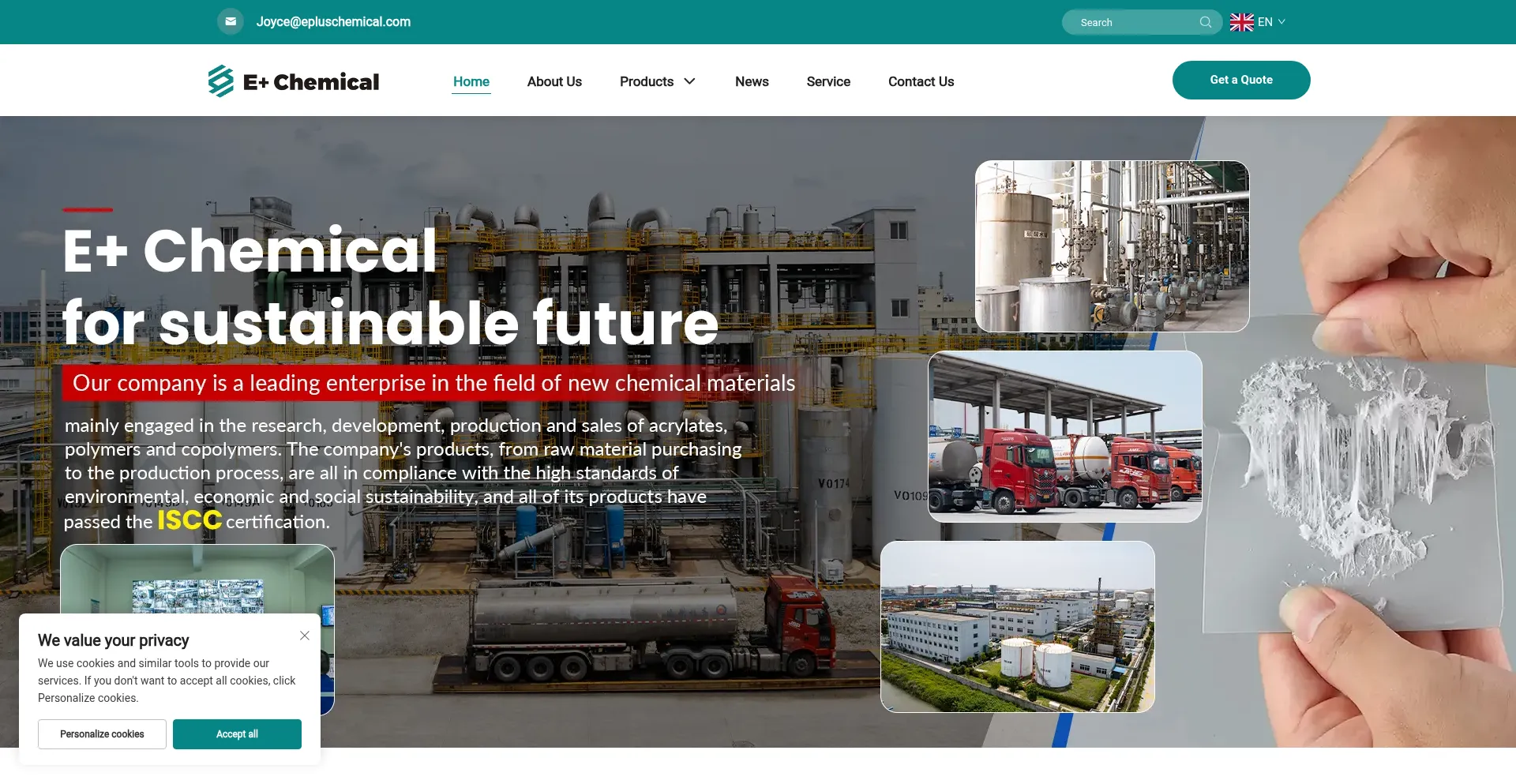Screen dimensions: 1516x784
Task: Click the UK flag language icon
Action: (x=1241, y=22)
